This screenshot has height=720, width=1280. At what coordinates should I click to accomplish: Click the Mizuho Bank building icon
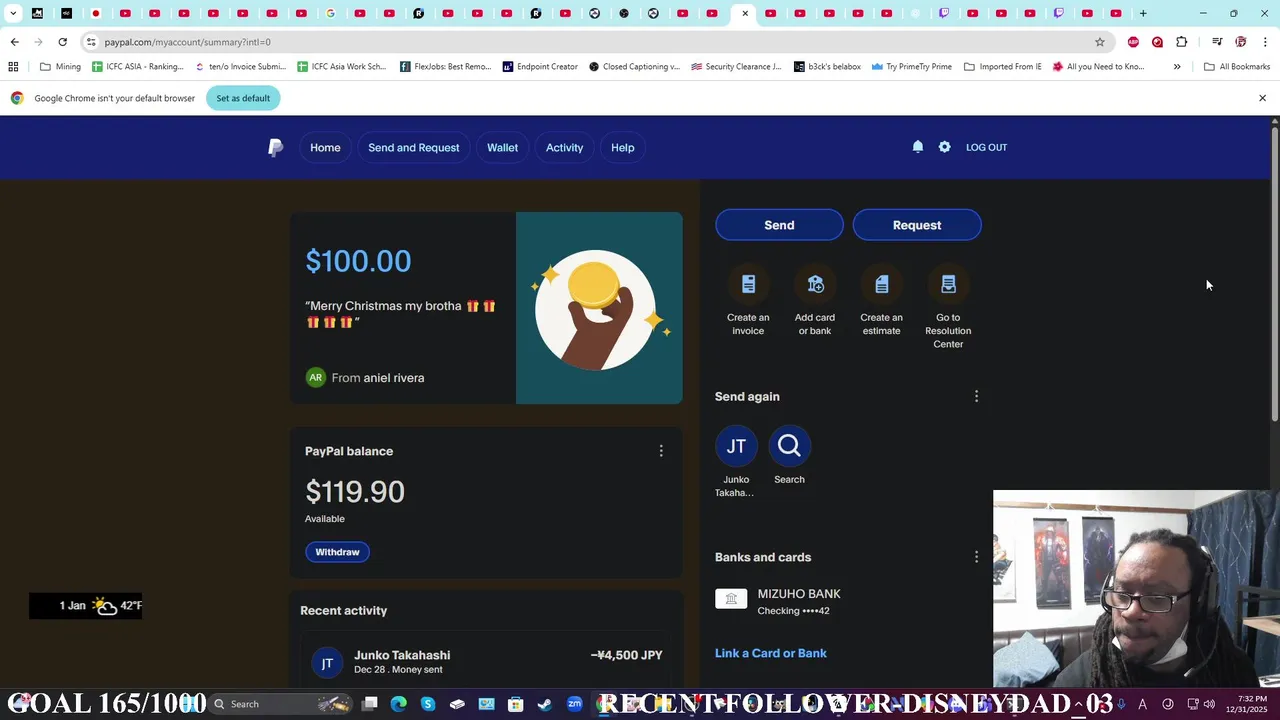731,599
